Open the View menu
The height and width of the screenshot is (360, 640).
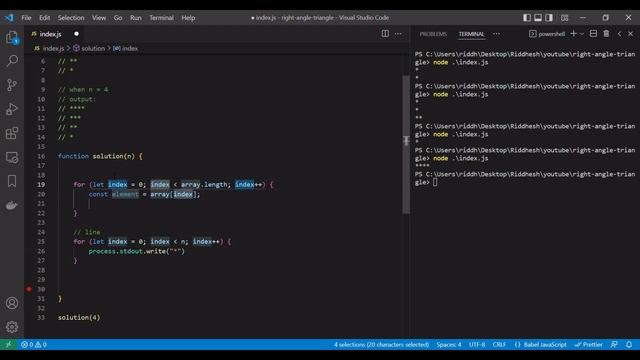point(99,18)
